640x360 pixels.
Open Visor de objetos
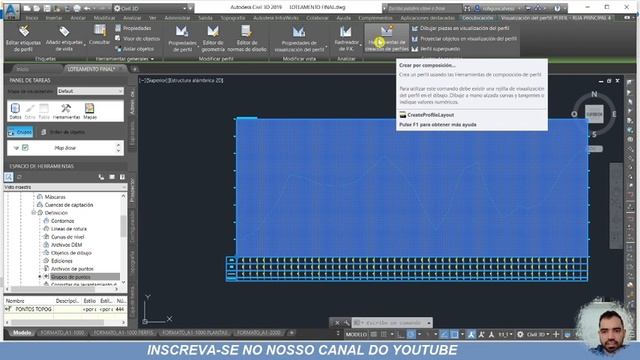pos(138,38)
